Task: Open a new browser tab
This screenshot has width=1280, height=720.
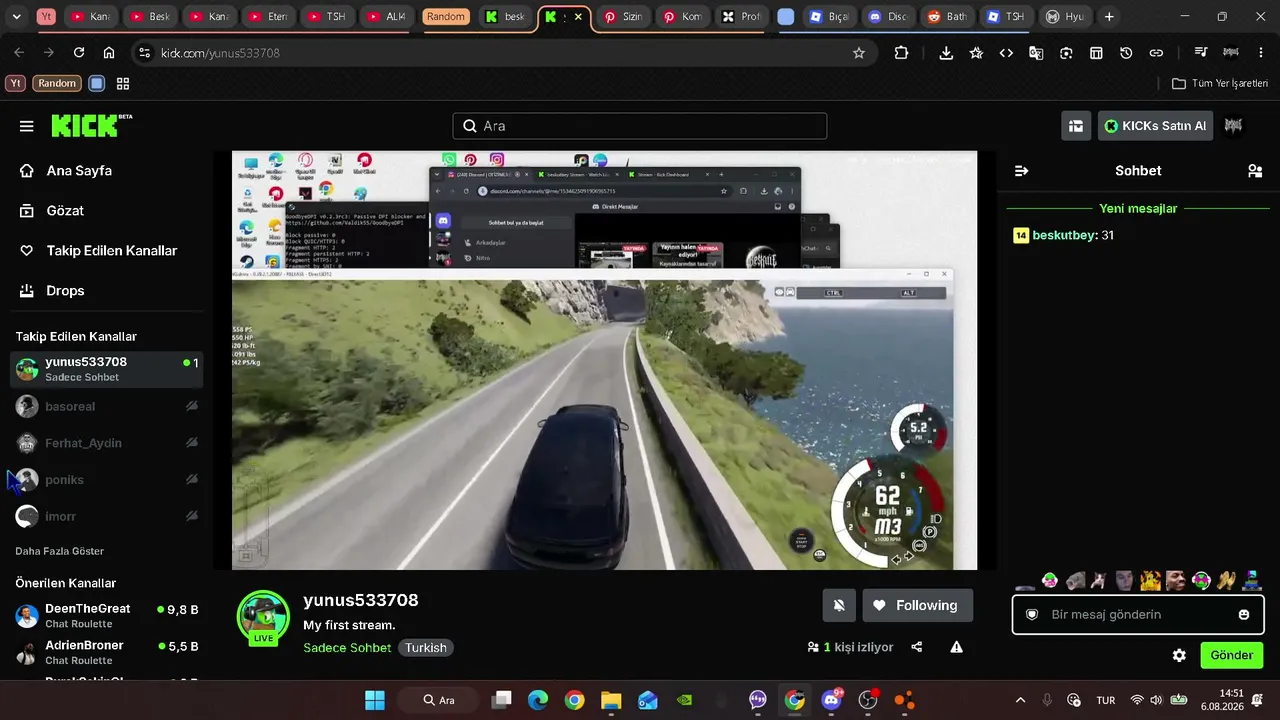Action: [x=1109, y=17]
